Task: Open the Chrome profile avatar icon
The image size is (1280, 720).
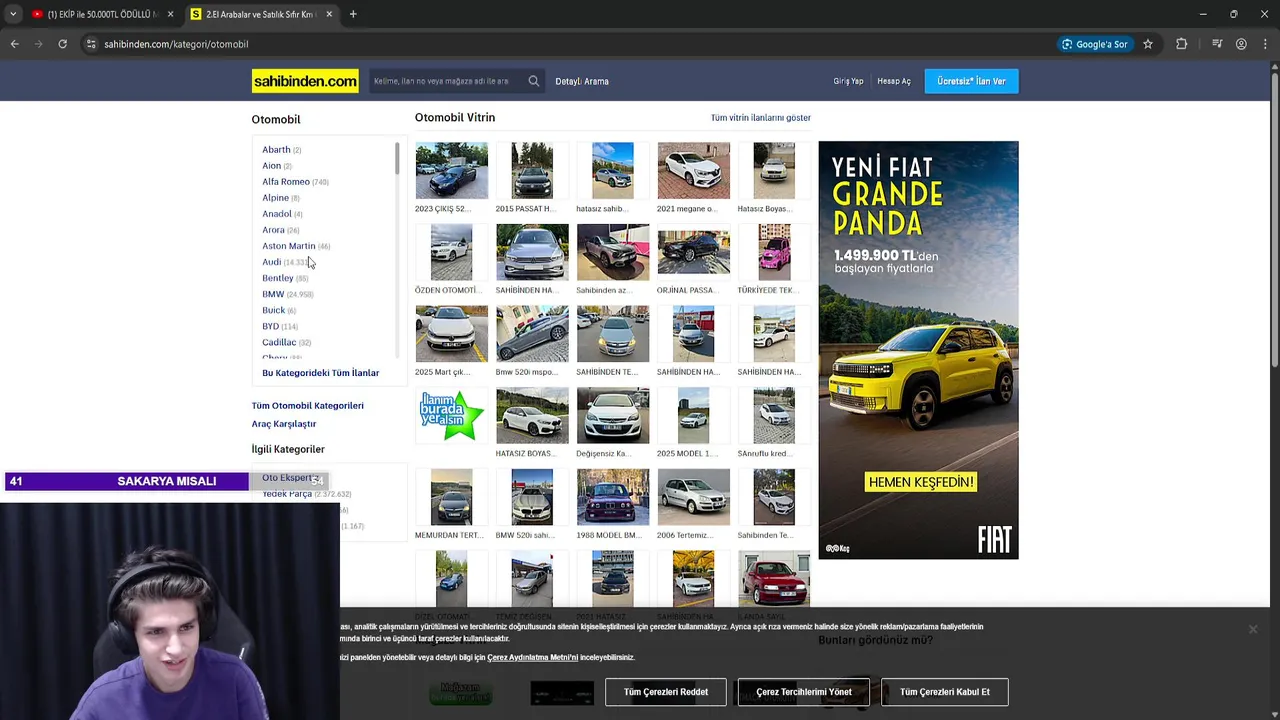Action: tap(1241, 44)
